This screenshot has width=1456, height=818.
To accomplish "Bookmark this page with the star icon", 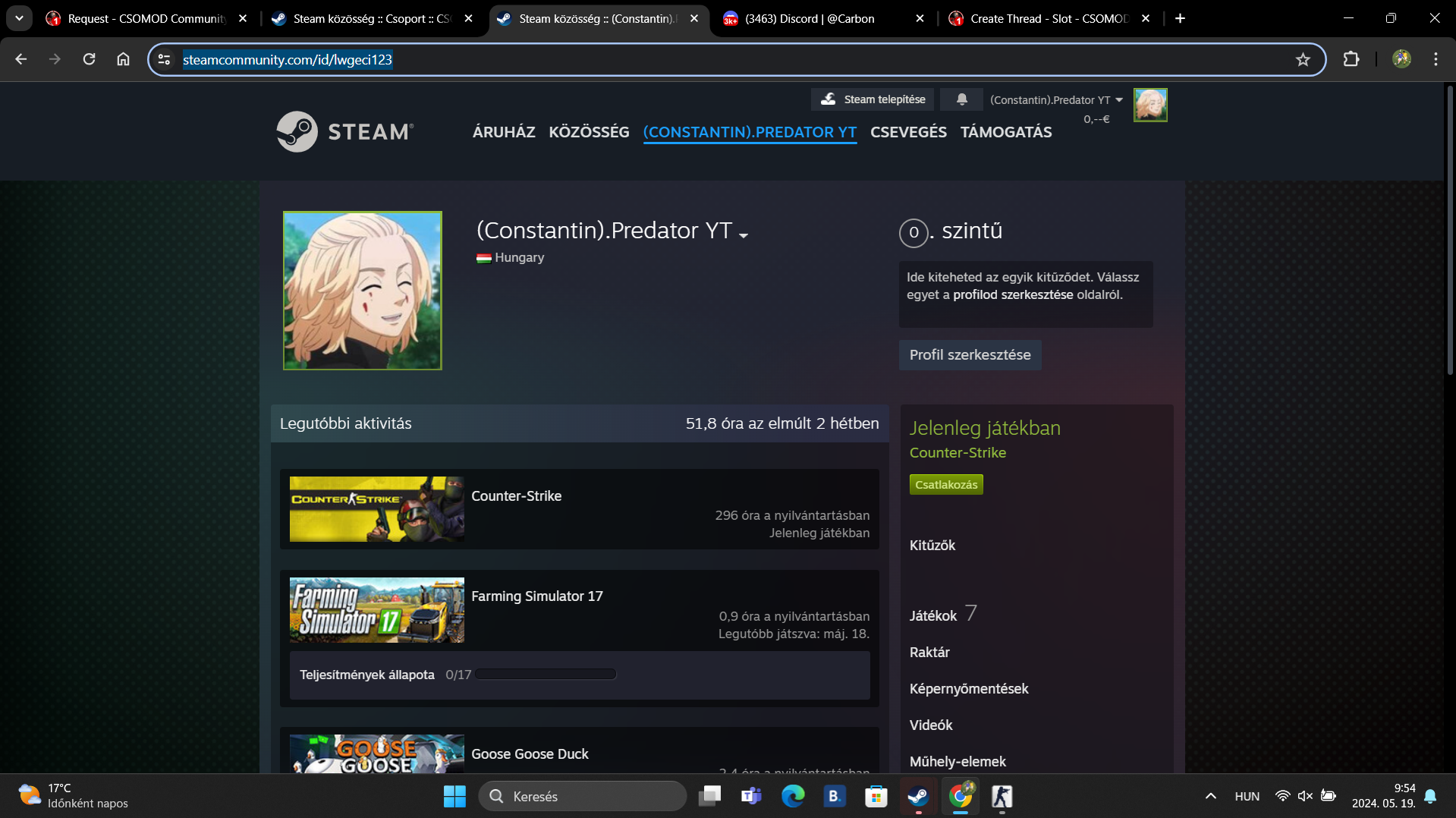I will tap(1303, 59).
